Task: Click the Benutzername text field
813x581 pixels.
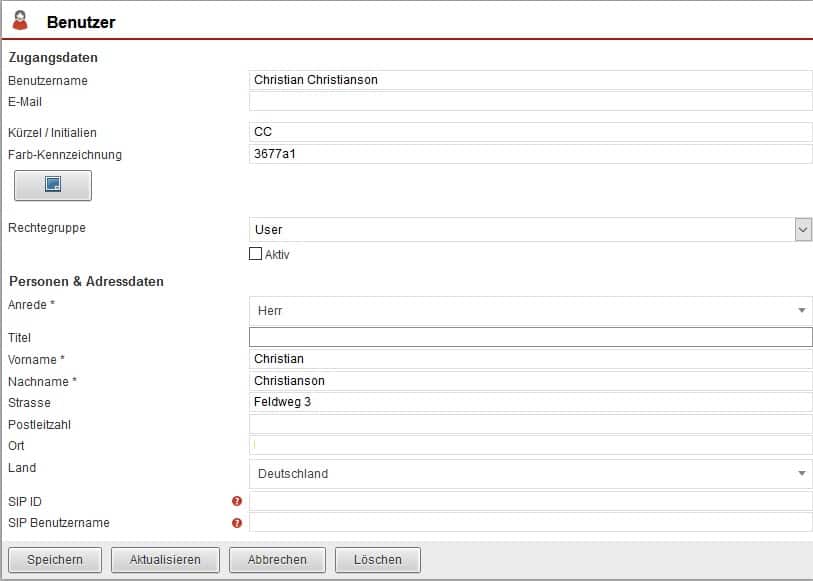Action: [x=530, y=80]
